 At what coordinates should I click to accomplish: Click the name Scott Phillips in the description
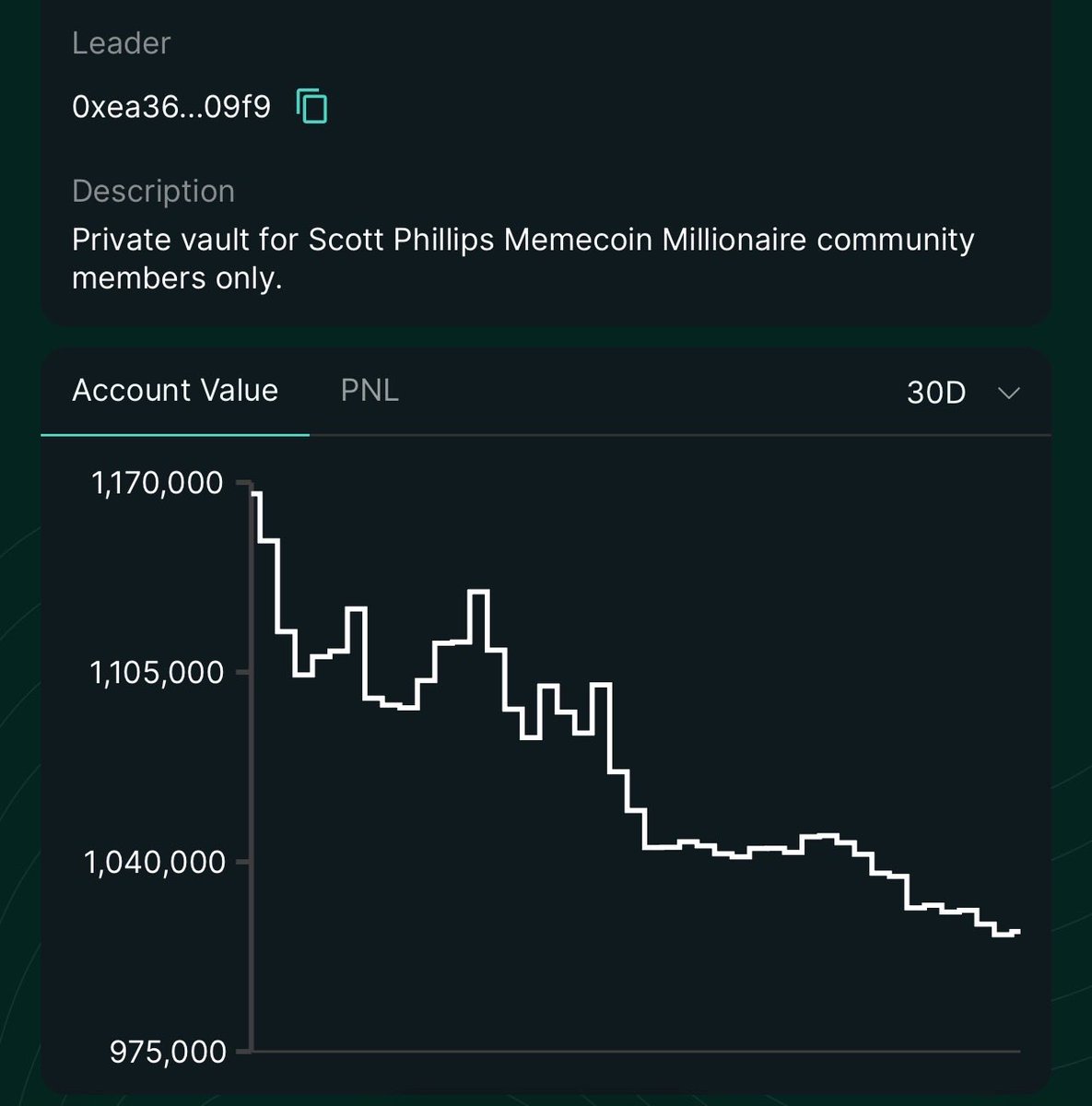pyautogui.click(x=402, y=240)
